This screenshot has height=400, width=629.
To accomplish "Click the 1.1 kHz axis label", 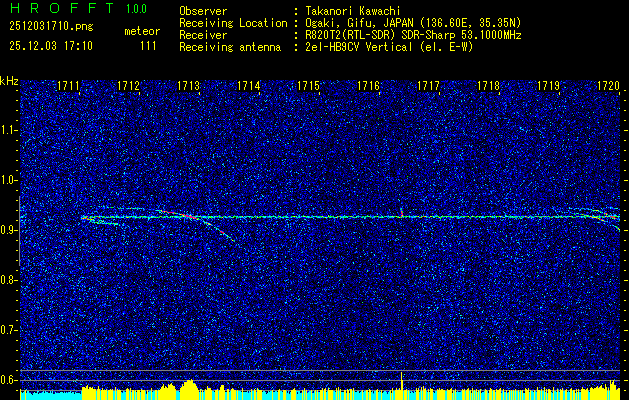I will [x=8, y=130].
